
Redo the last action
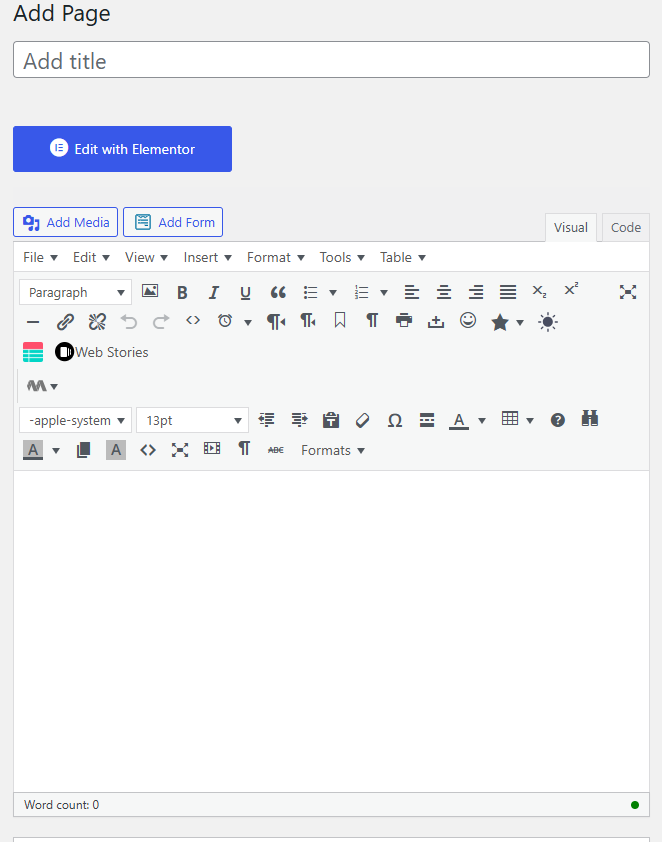pyautogui.click(x=161, y=322)
